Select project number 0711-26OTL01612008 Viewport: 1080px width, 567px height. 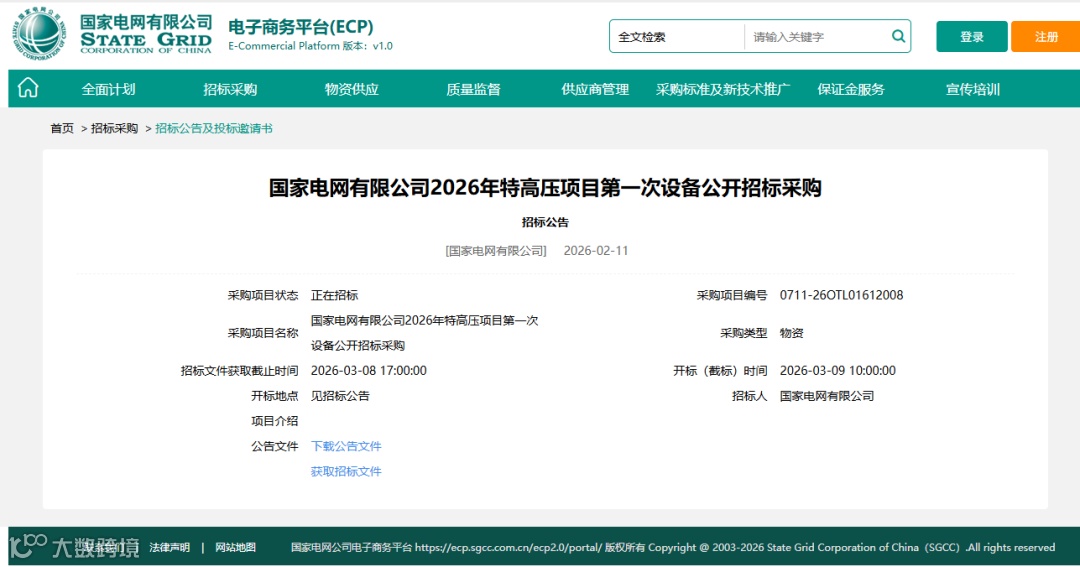(x=841, y=295)
